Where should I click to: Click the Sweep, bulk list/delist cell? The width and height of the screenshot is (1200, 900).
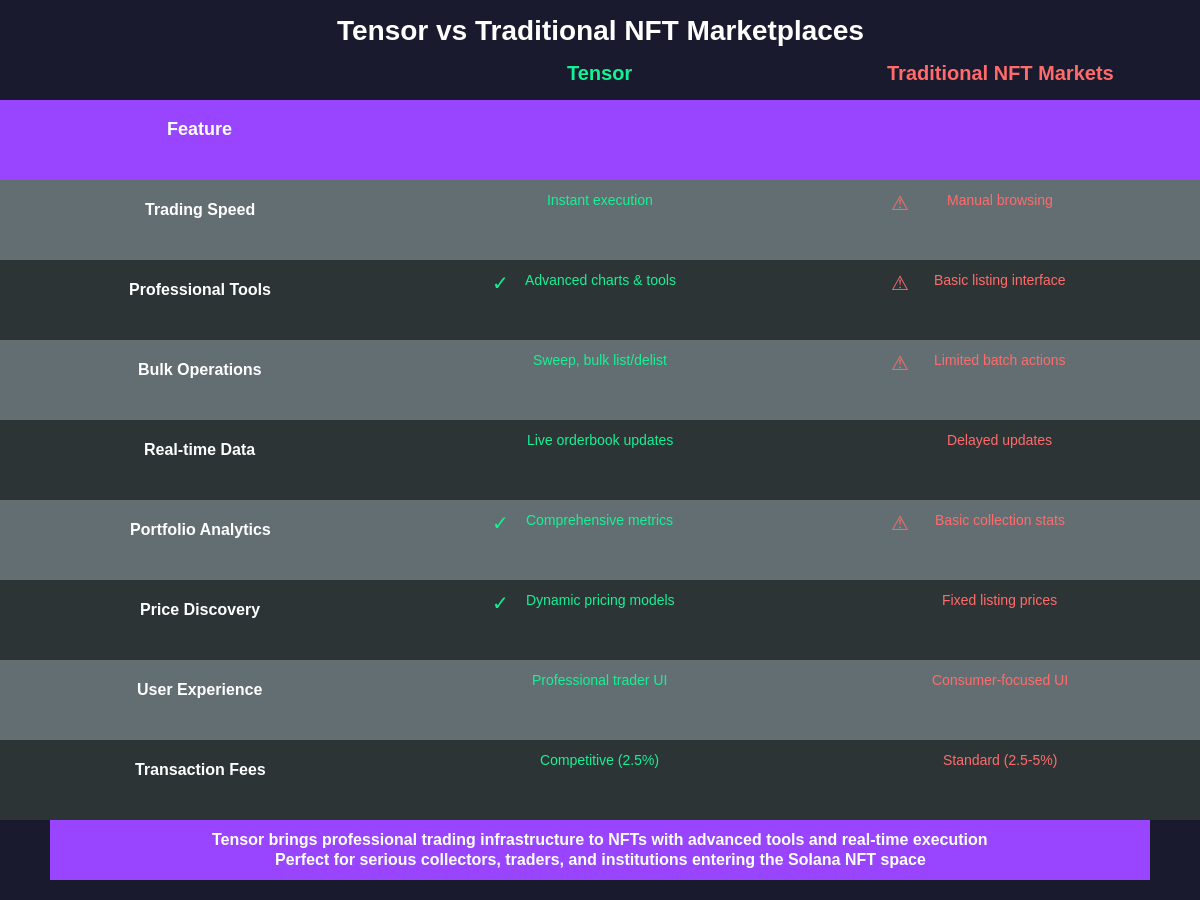click(600, 360)
